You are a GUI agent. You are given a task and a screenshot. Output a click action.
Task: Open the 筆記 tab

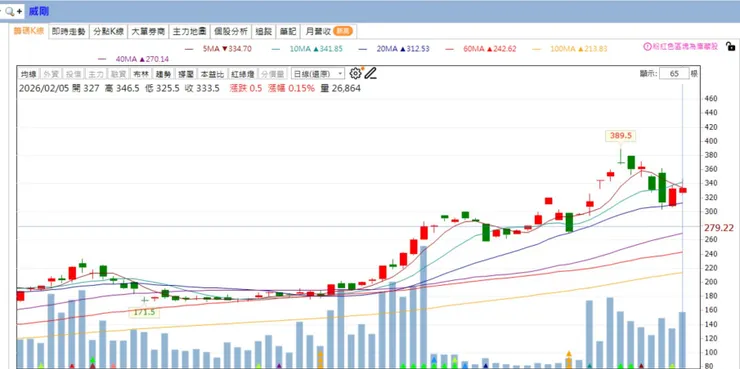288,32
